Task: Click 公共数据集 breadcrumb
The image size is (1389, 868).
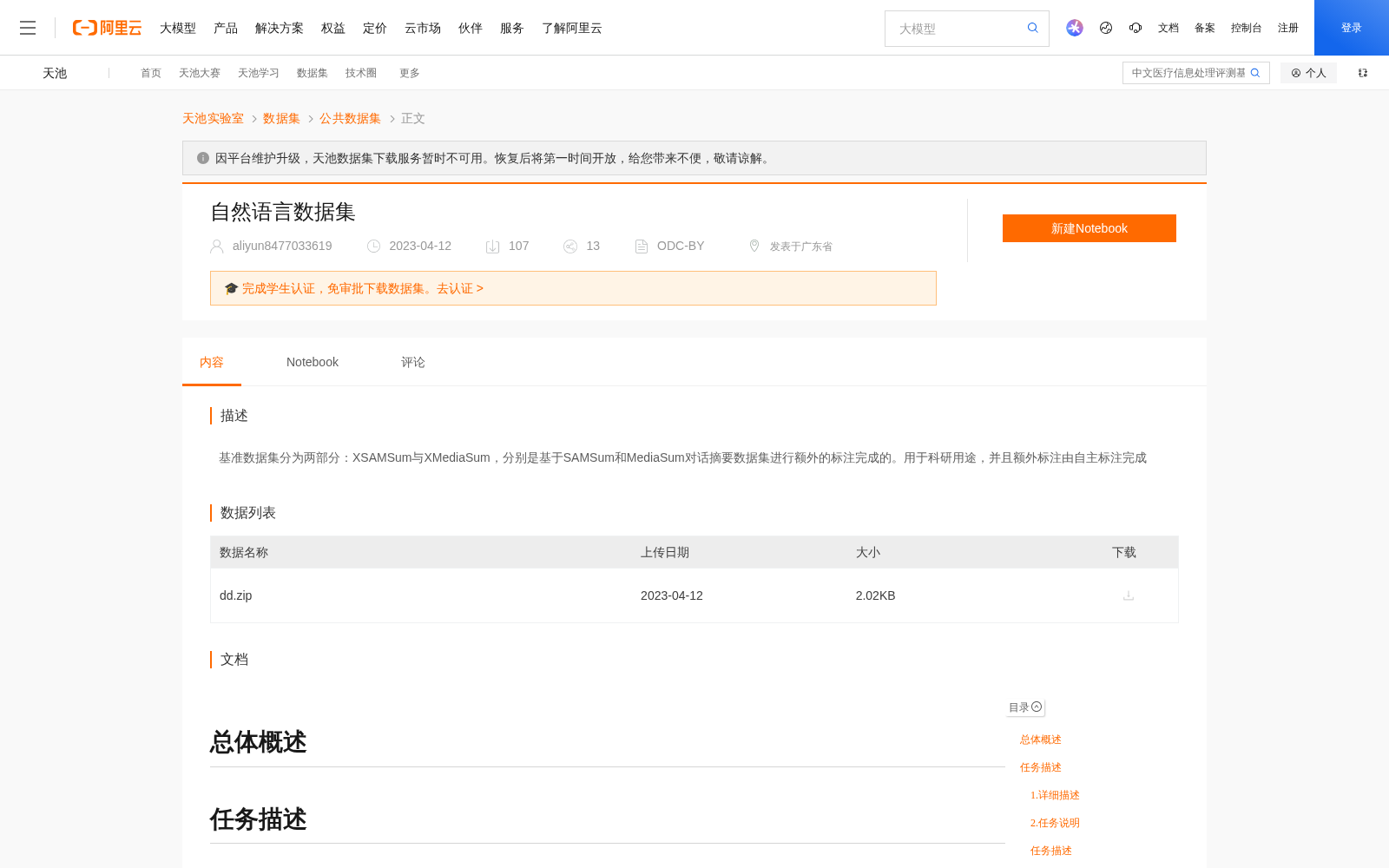Action: 350,118
